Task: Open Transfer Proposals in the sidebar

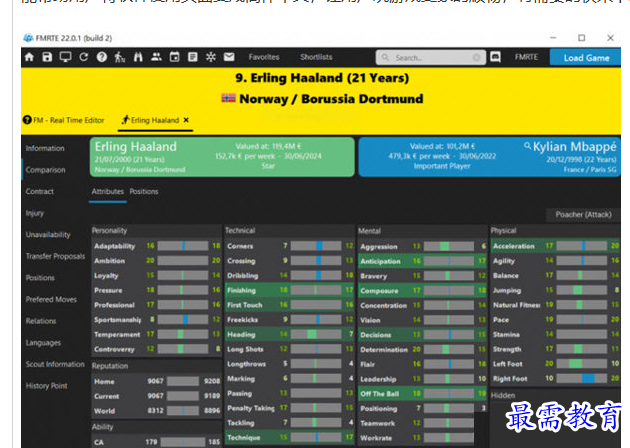Action: (55, 256)
